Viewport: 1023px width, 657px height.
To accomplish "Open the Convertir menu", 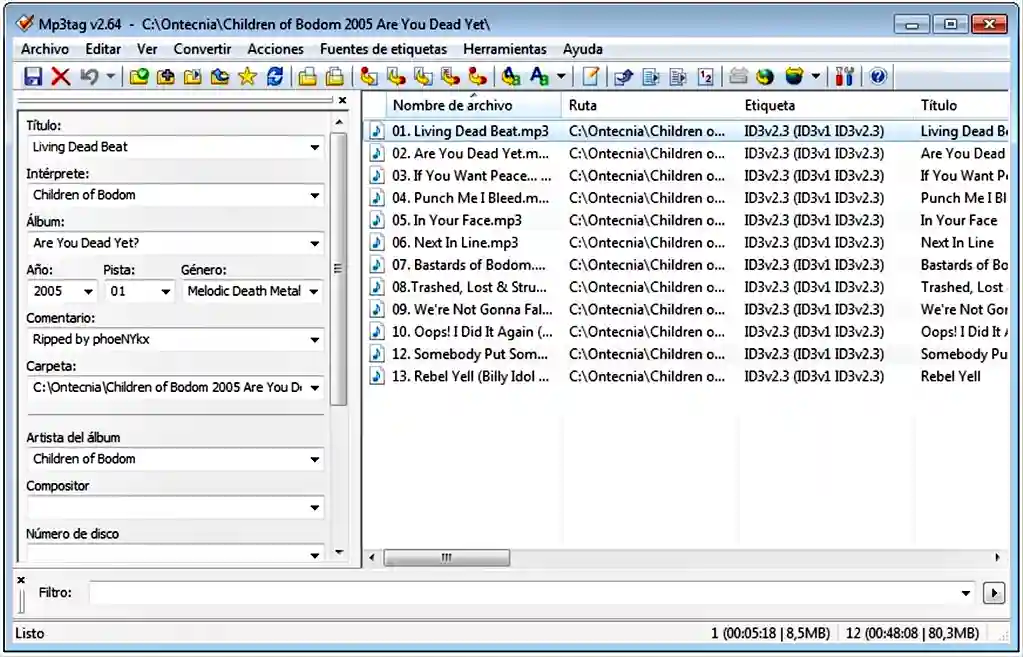I will pos(202,49).
